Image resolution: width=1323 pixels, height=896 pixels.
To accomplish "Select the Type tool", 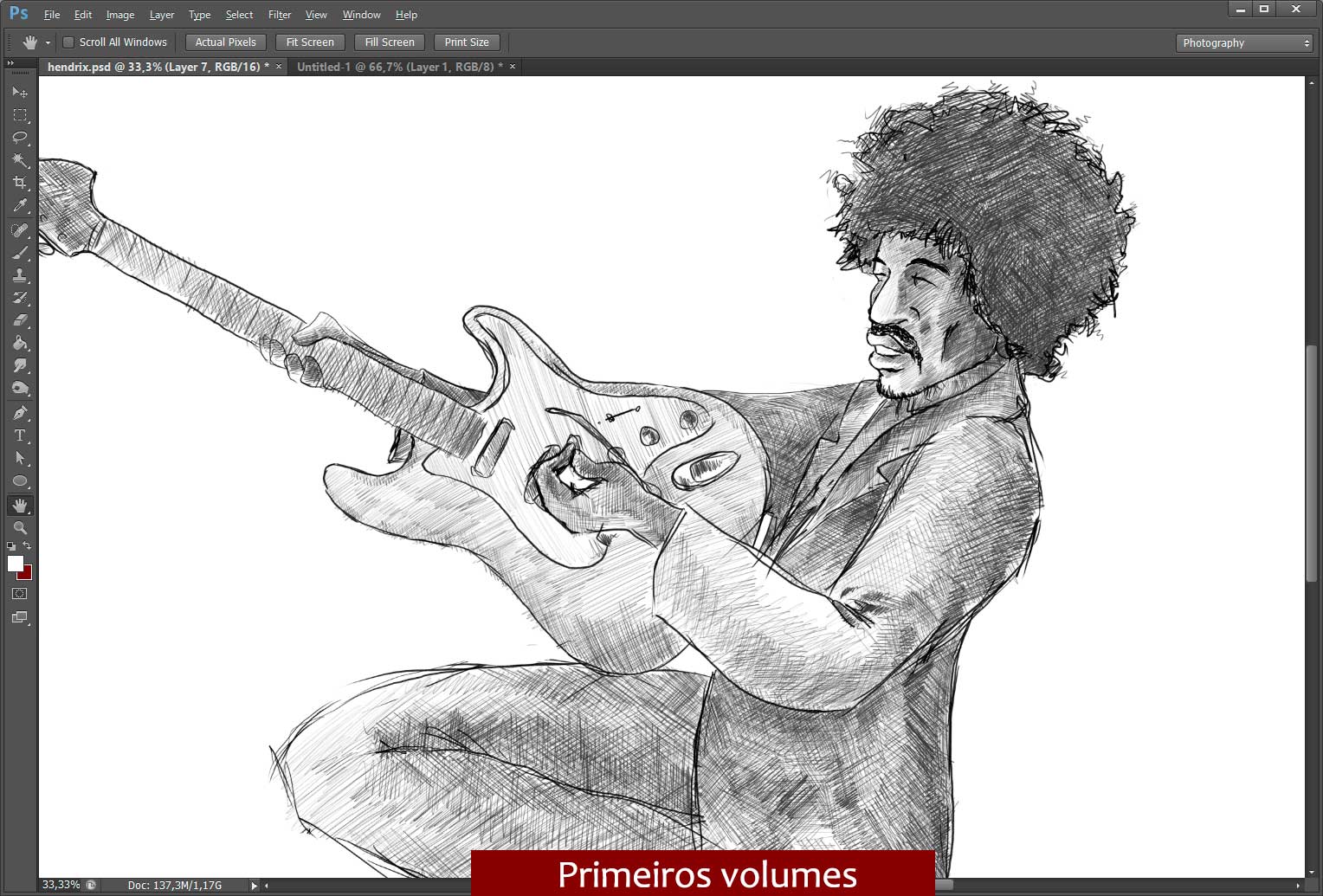I will click(20, 435).
